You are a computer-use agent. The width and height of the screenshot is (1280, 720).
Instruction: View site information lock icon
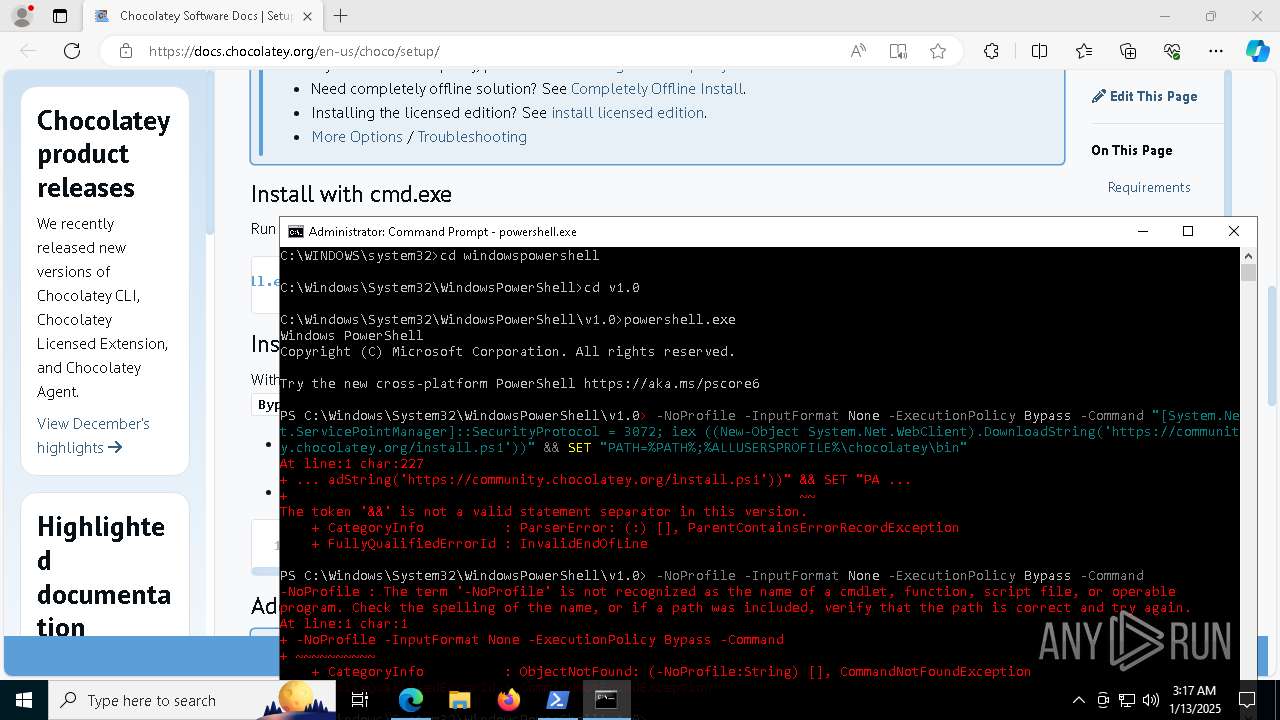[126, 51]
